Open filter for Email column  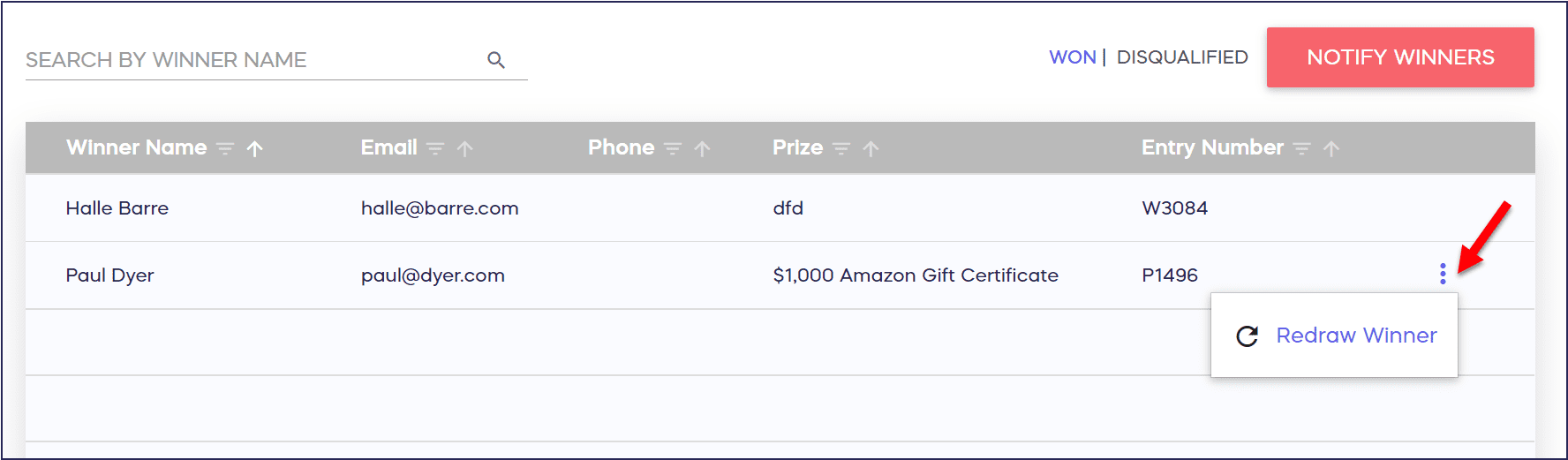[435, 149]
